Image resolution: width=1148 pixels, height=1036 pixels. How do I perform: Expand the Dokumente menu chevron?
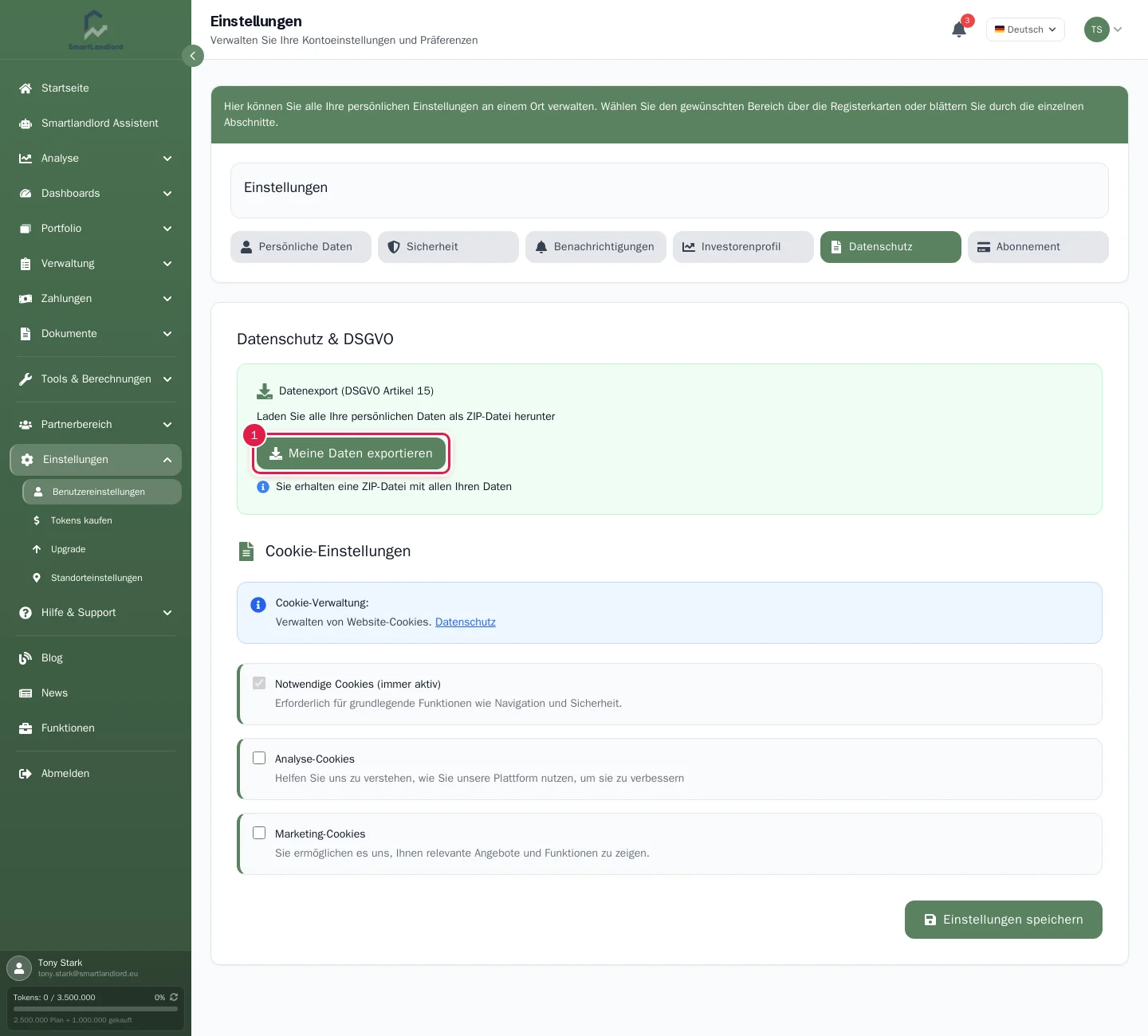pyautogui.click(x=167, y=334)
